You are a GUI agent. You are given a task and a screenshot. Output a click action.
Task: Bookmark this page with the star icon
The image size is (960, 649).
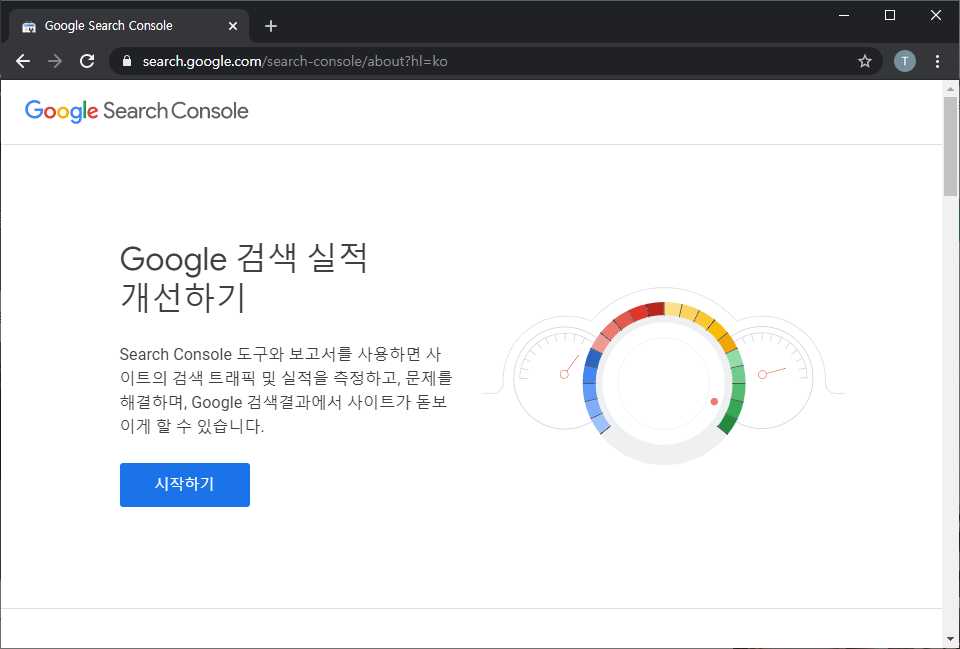864,61
